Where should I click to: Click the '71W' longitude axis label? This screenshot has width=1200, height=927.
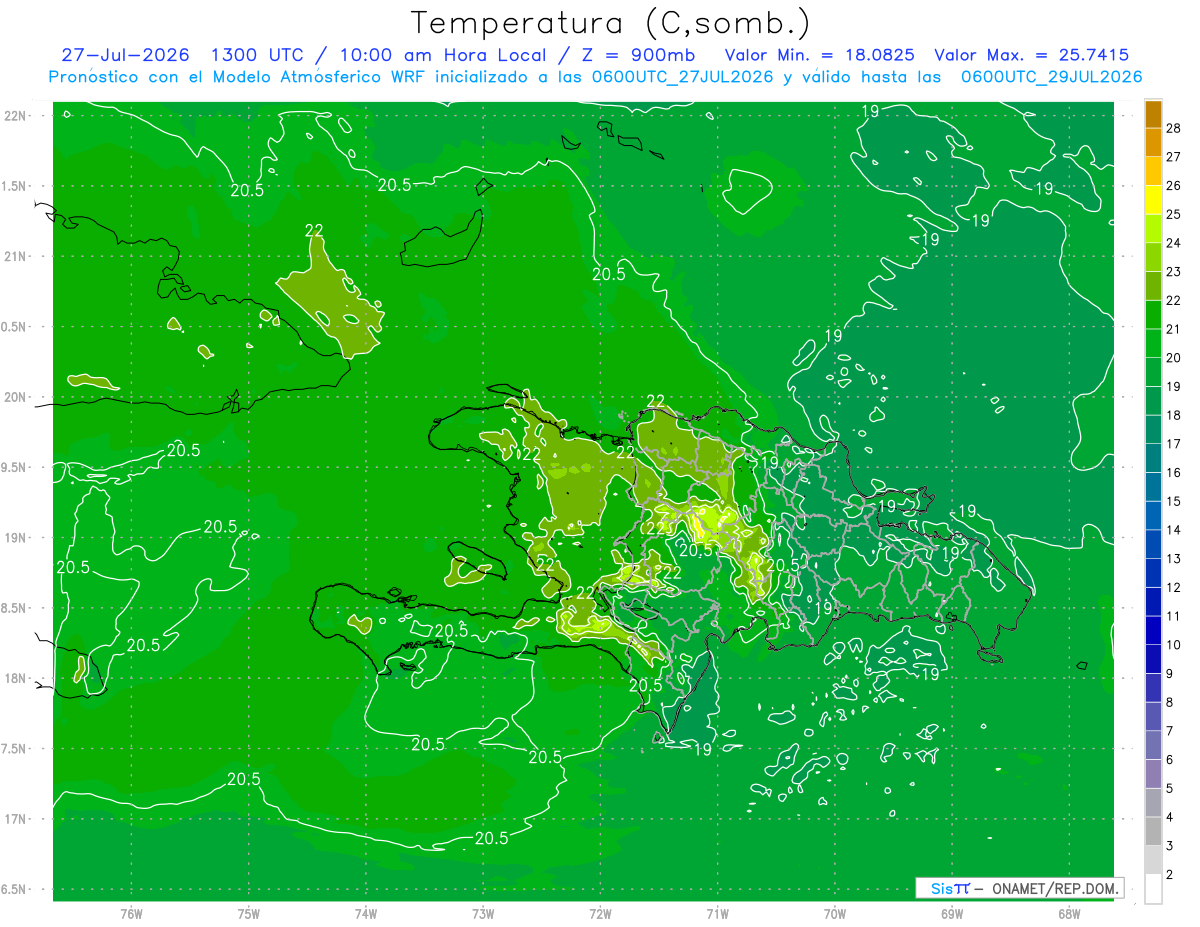click(x=717, y=913)
